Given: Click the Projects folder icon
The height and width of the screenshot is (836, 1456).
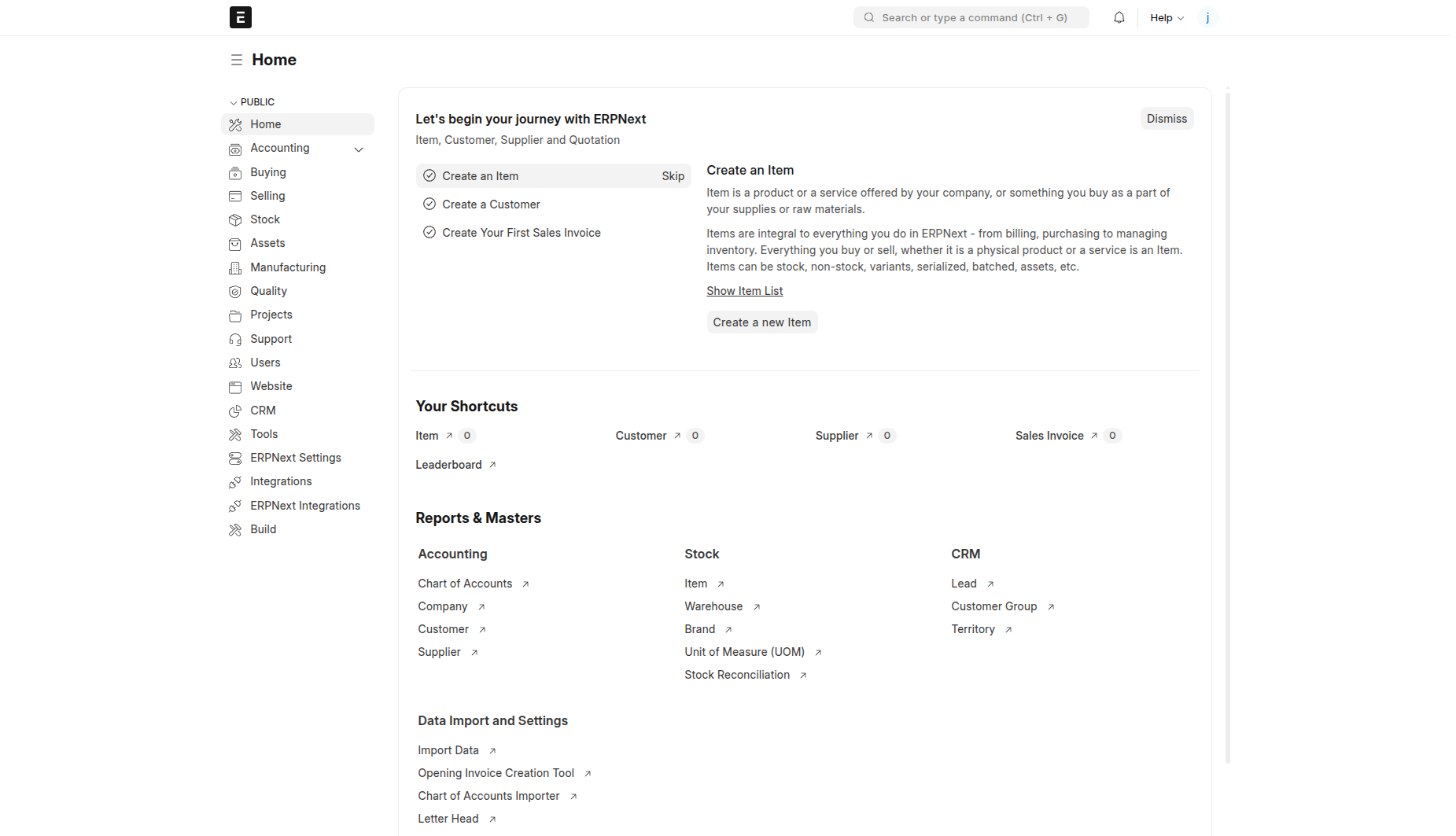Looking at the screenshot, I should pyautogui.click(x=235, y=315).
